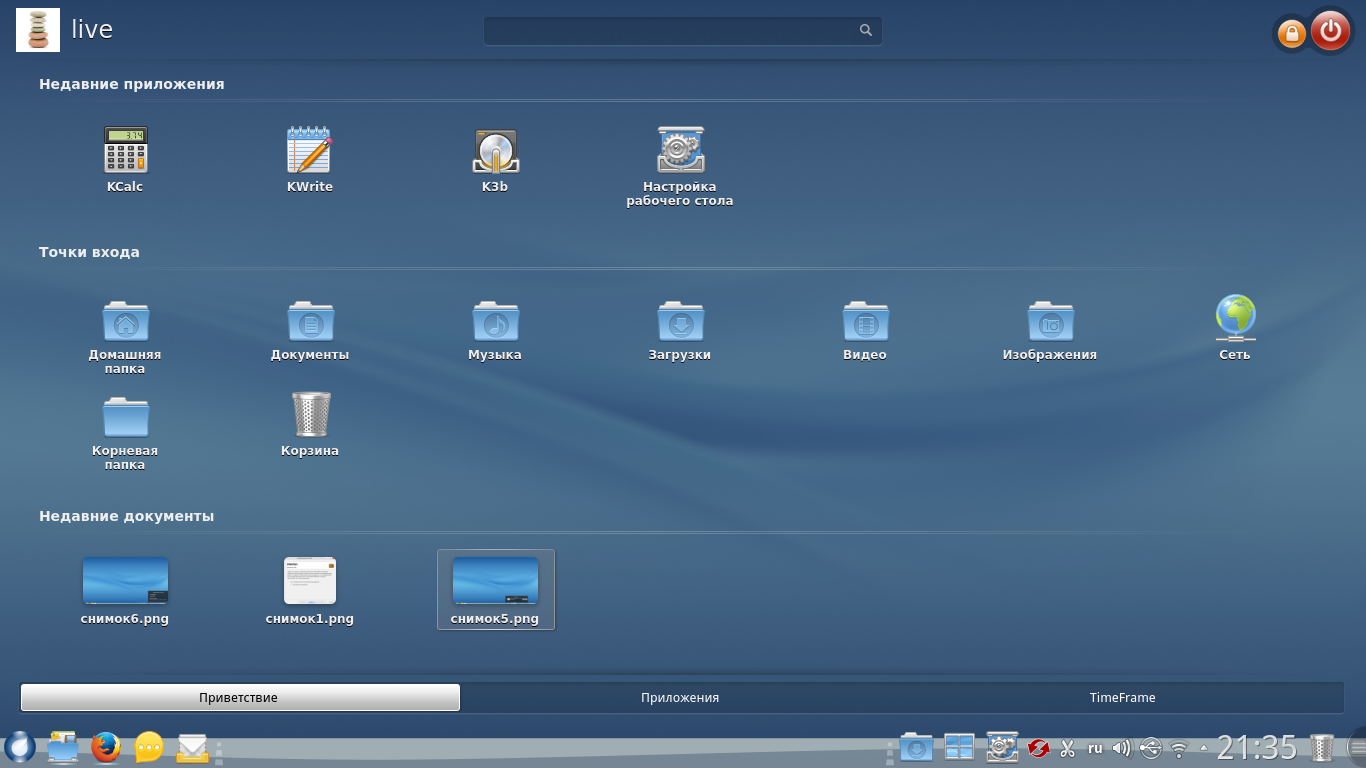Viewport: 1366px width, 768px height.
Task: Open the chat messenger from taskbar
Action: [149, 747]
